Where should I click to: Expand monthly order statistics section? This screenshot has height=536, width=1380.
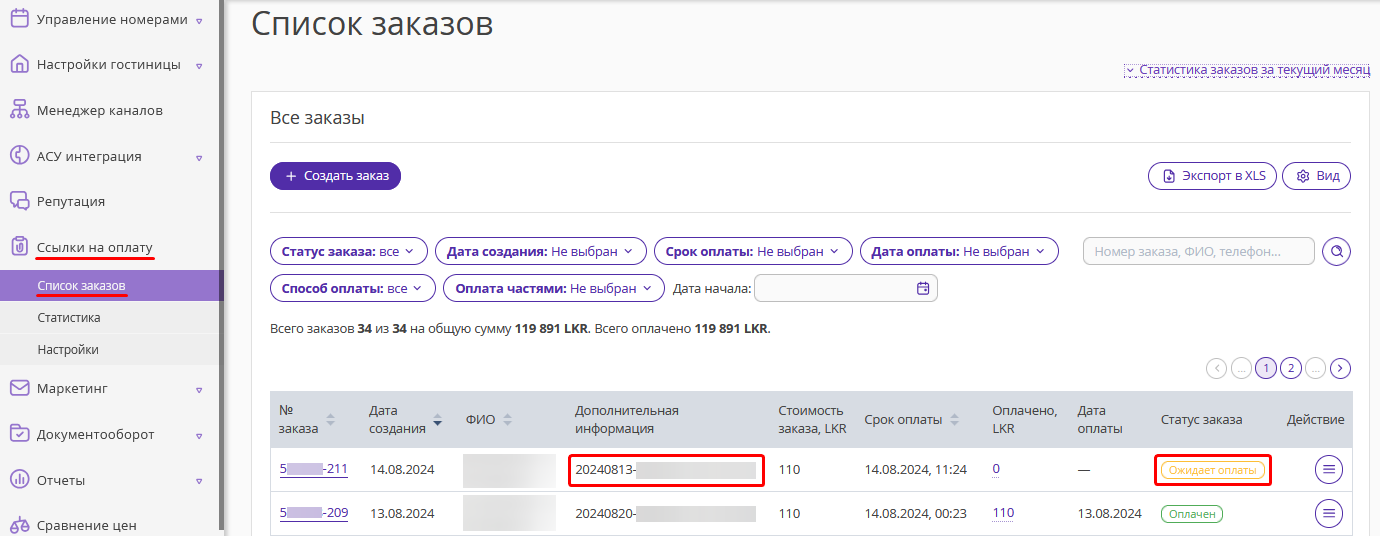click(x=1246, y=71)
